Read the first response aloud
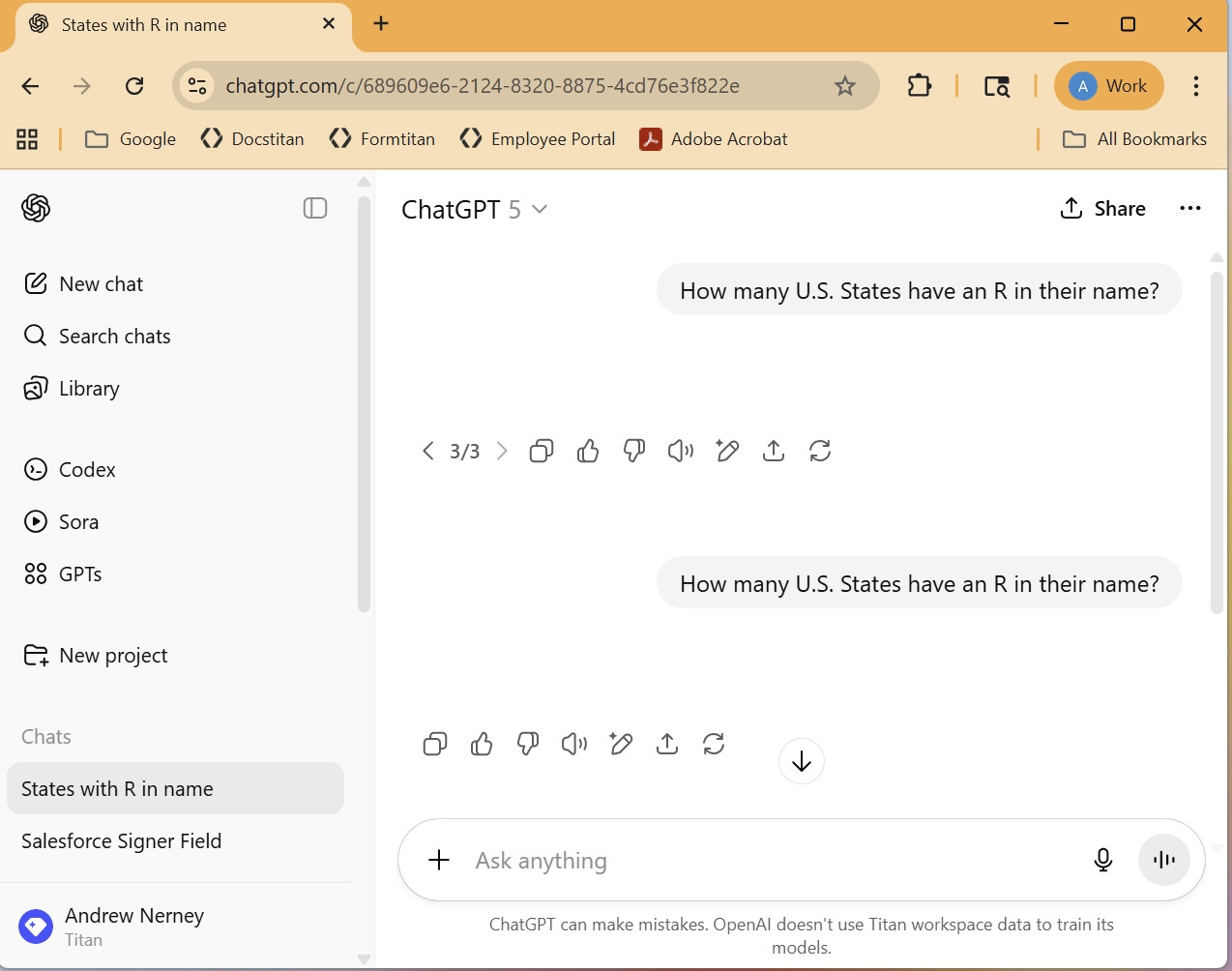The image size is (1232, 971). click(x=681, y=451)
